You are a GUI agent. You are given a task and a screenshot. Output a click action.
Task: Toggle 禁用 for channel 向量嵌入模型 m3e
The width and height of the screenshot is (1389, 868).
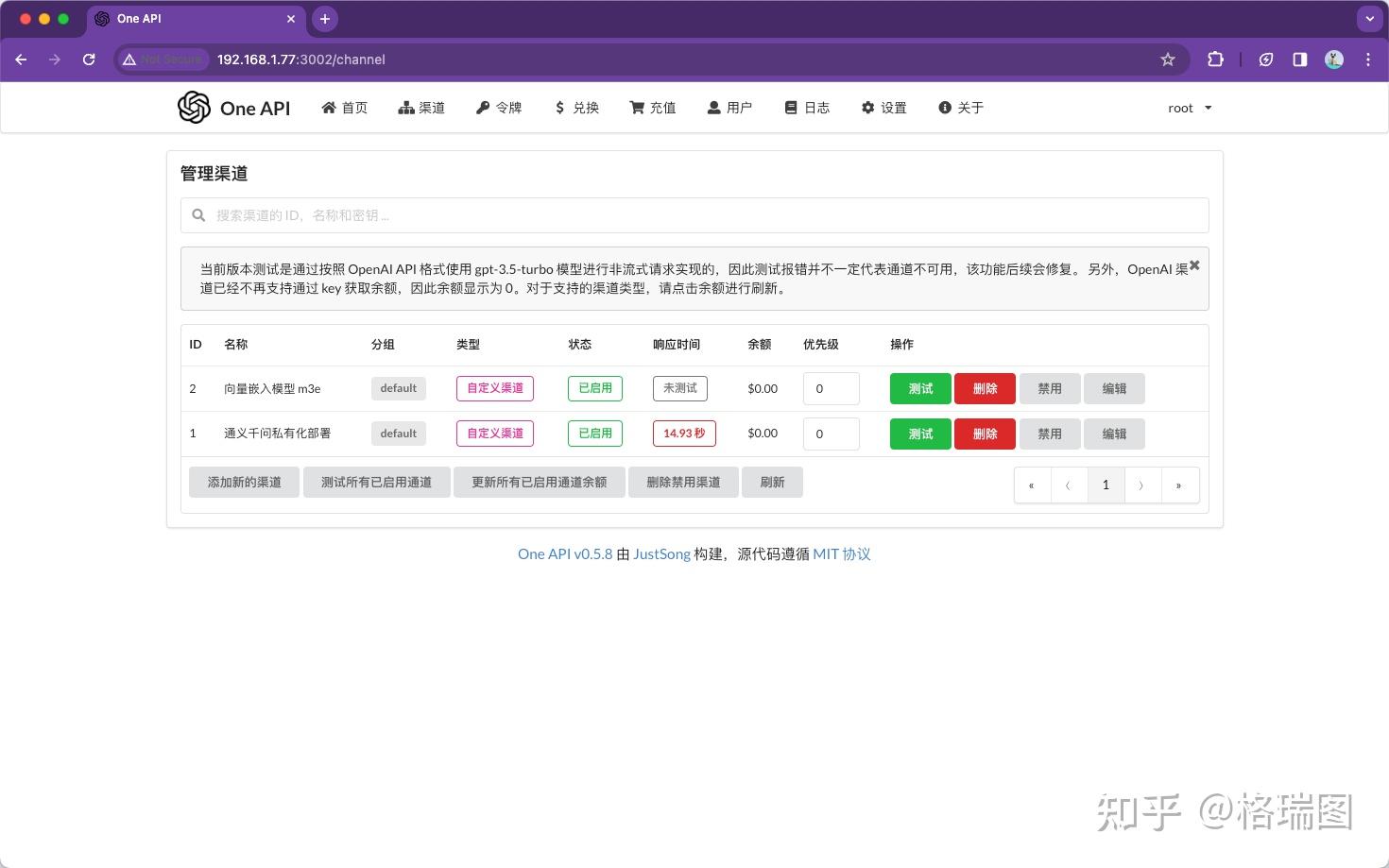[x=1049, y=388]
